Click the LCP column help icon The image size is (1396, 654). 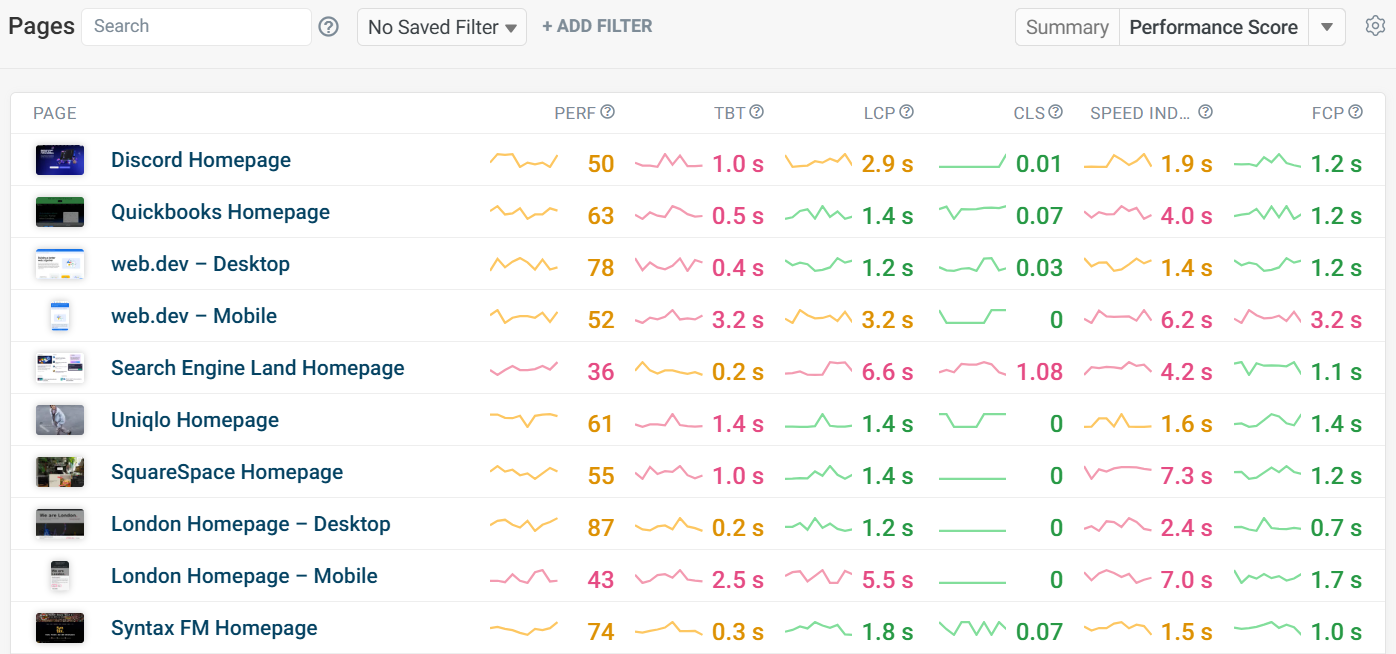[x=906, y=112]
